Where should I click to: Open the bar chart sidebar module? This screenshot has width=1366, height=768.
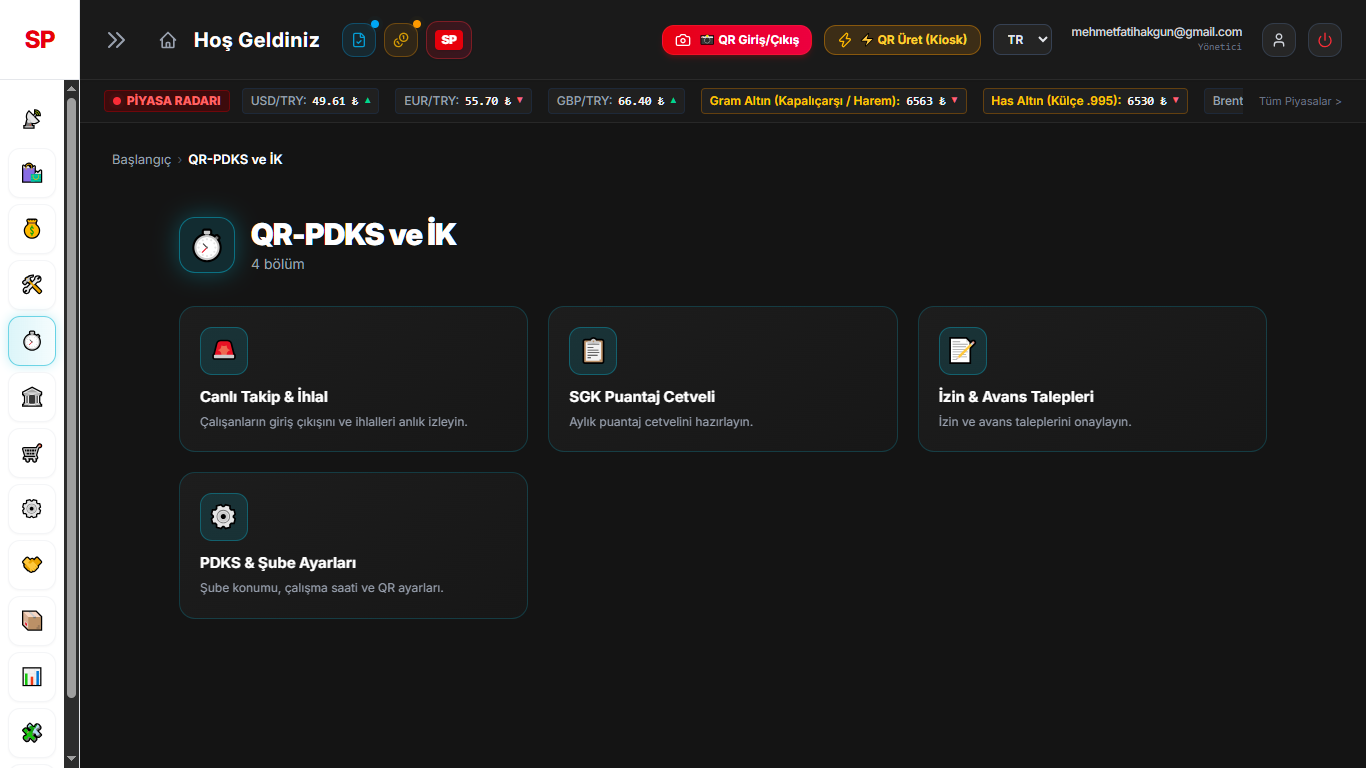(32, 677)
